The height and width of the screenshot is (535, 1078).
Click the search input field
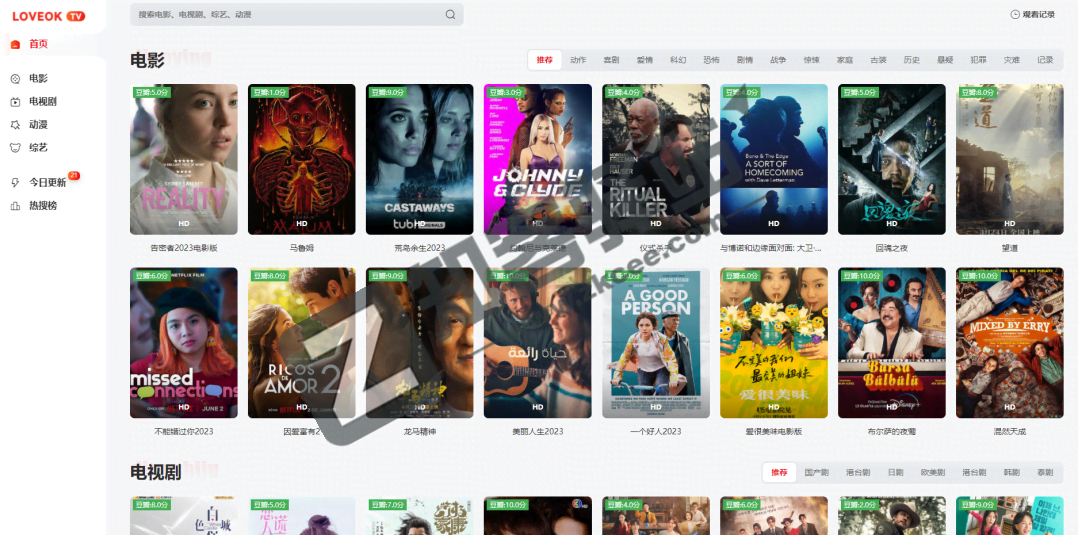(x=285, y=15)
